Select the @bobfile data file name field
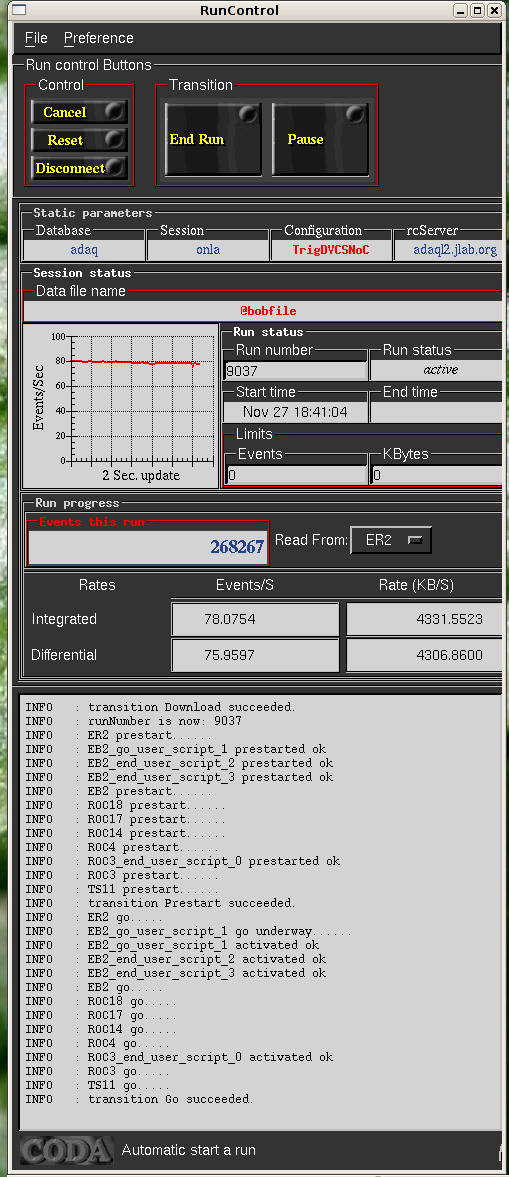 263,310
